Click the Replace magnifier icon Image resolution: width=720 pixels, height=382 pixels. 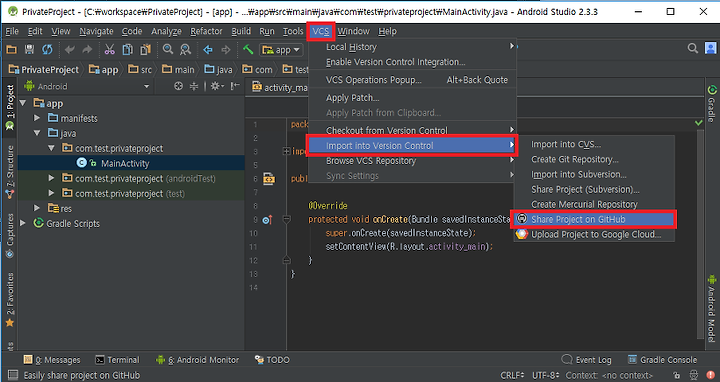coord(186,49)
